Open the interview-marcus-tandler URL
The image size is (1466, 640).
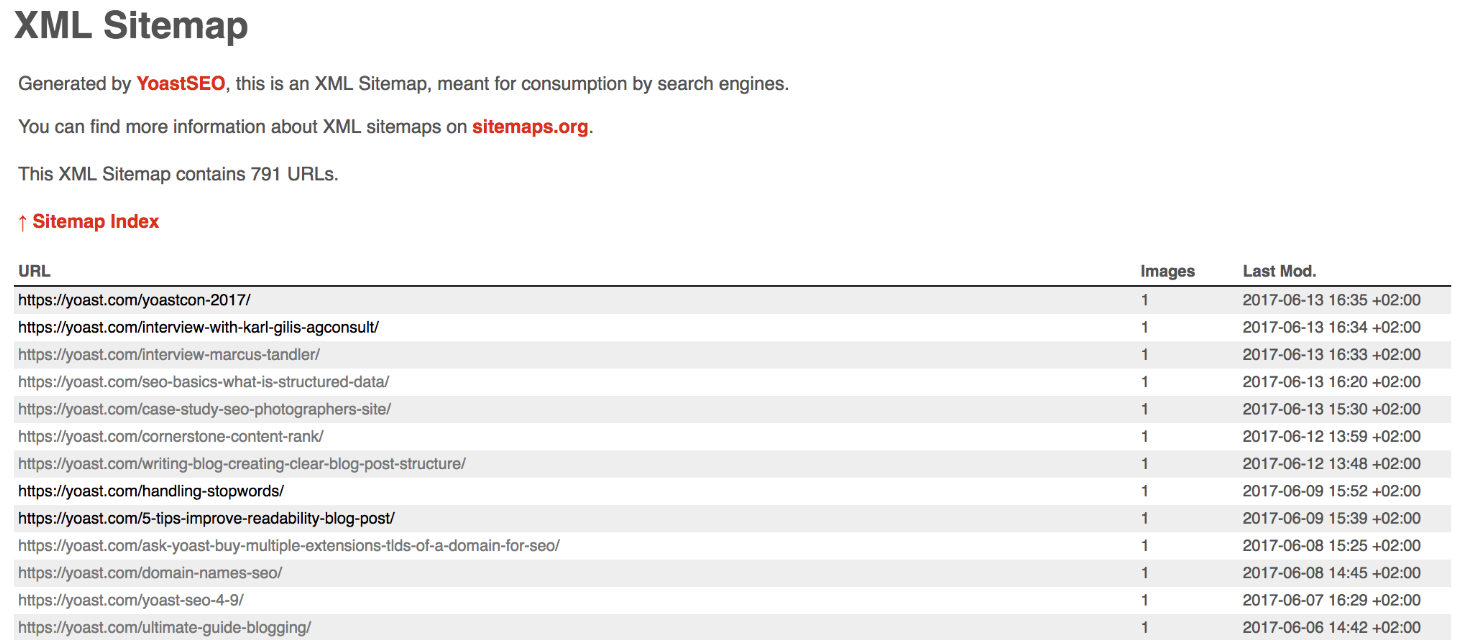[x=169, y=354]
